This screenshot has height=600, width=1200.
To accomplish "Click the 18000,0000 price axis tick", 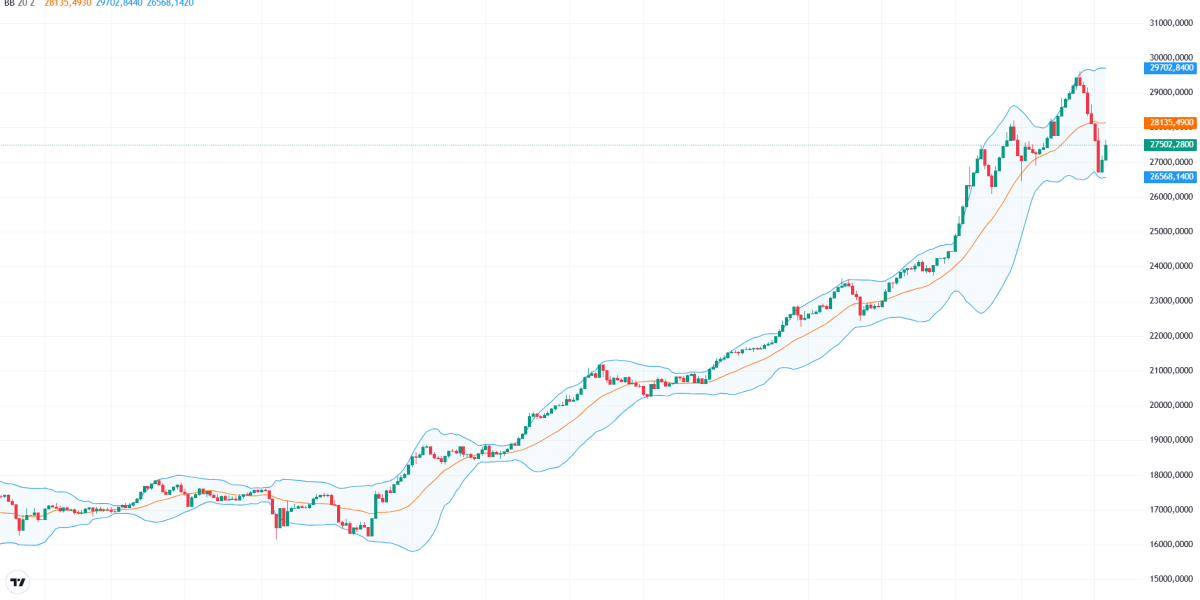I will pyautogui.click(x=1172, y=475).
